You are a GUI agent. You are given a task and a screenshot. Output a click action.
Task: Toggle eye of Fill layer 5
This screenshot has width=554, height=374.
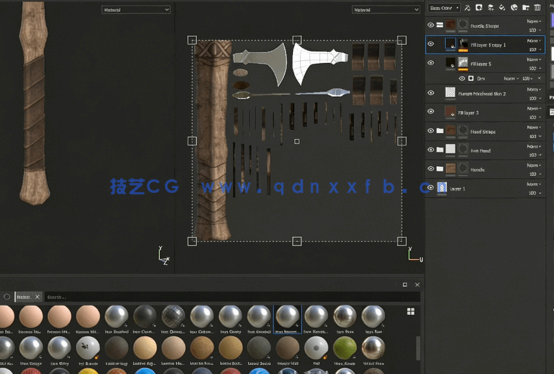click(431, 63)
